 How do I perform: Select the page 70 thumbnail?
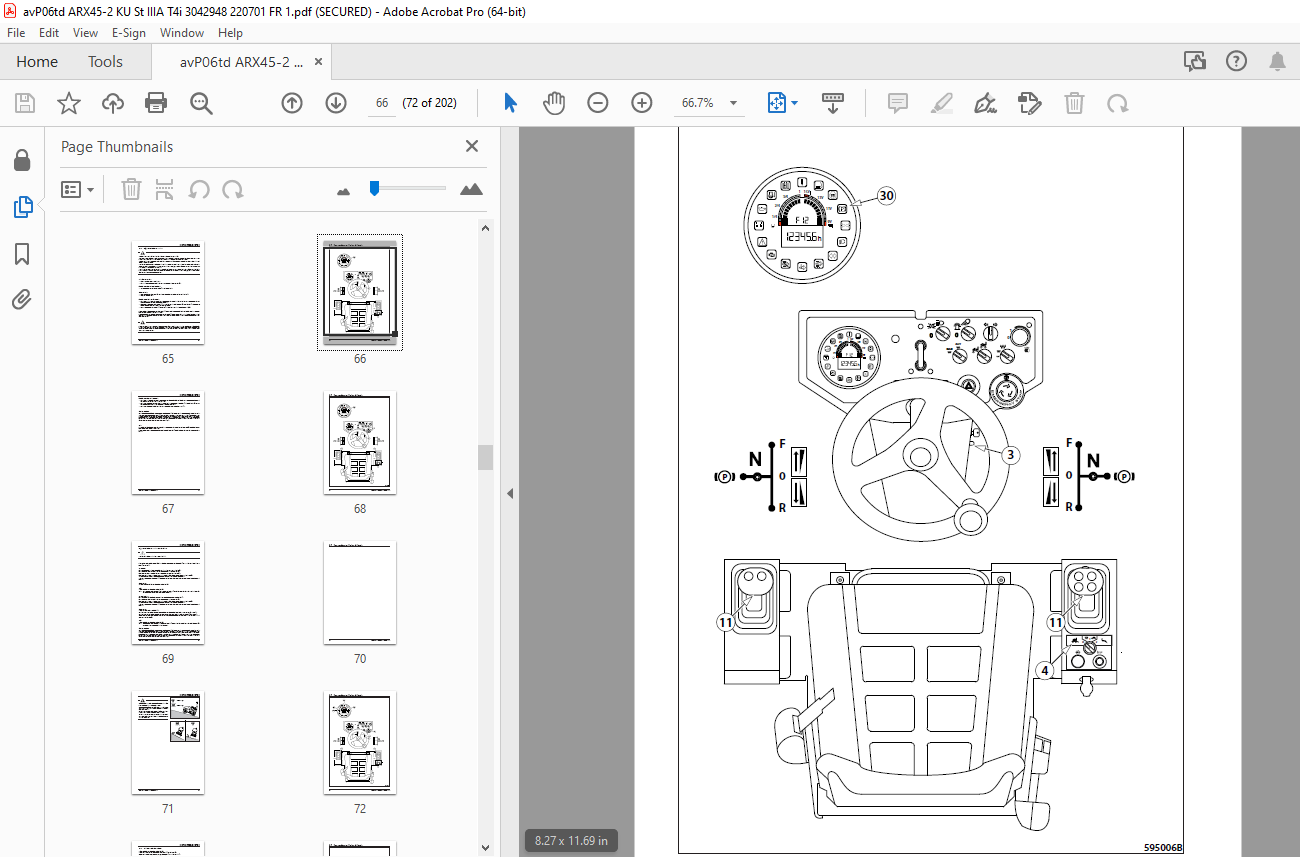pyautogui.click(x=360, y=592)
